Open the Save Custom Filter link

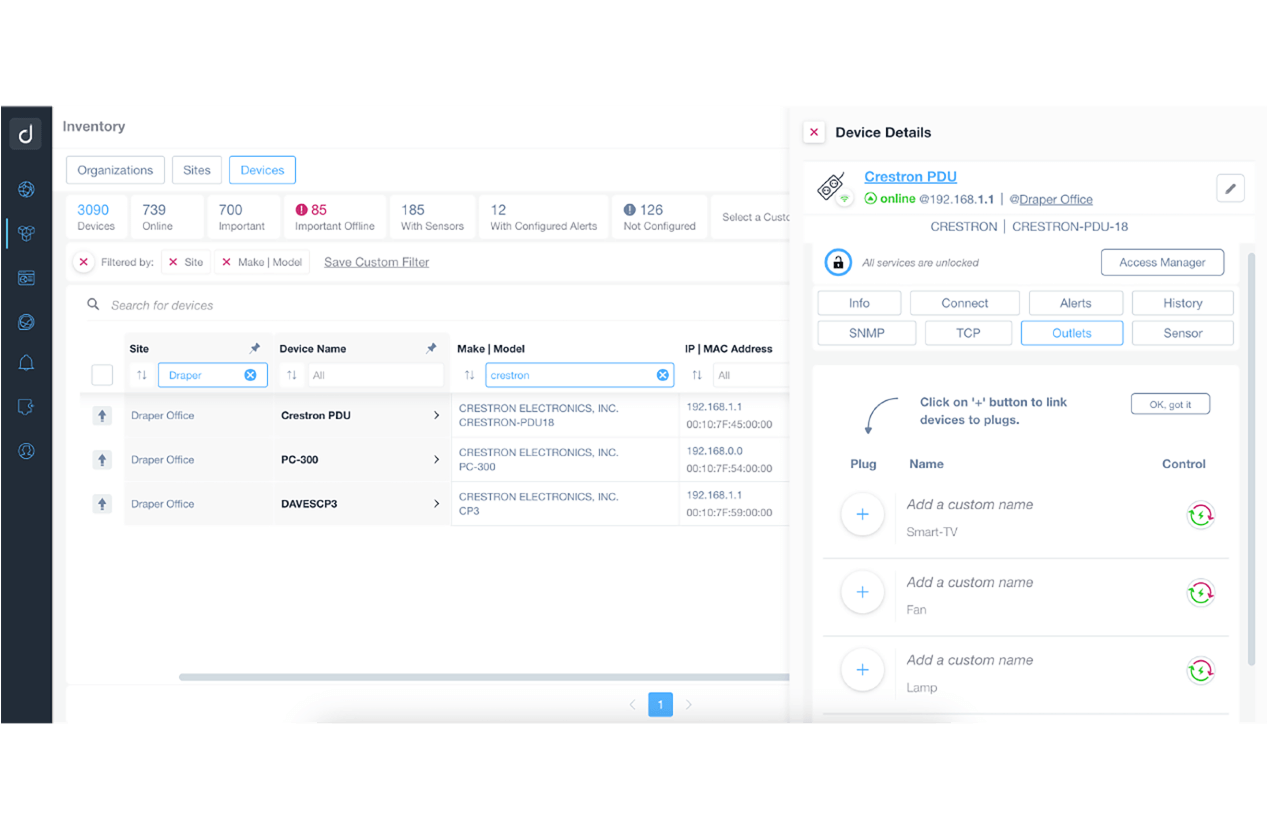(376, 262)
